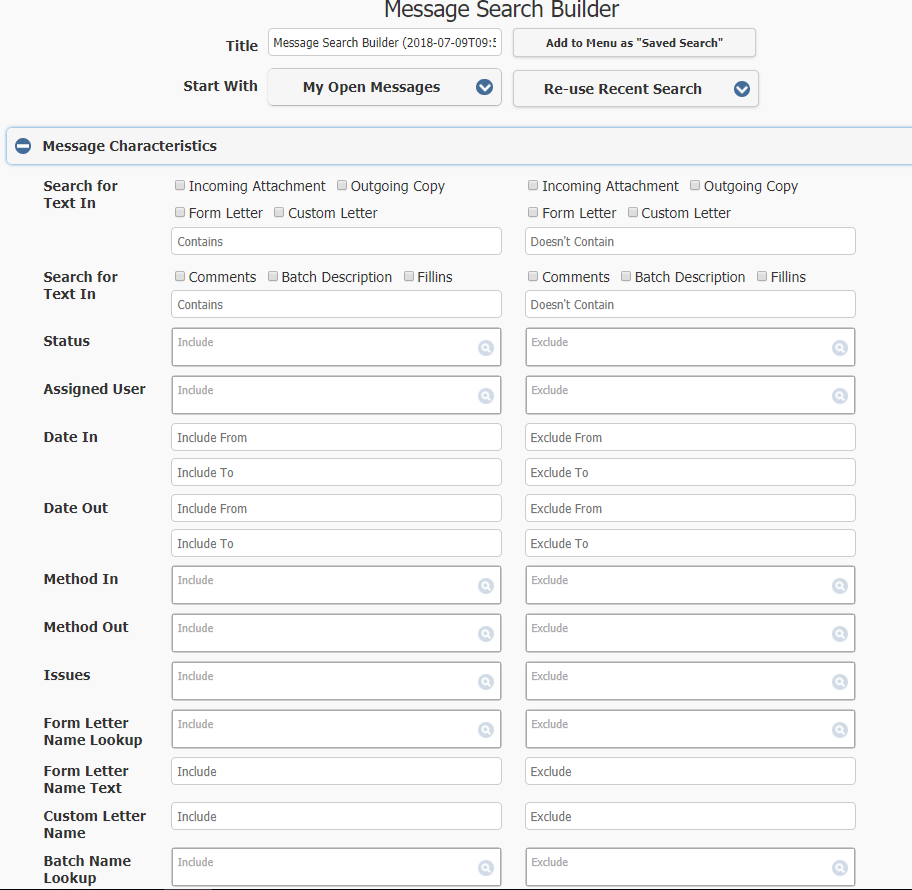
Task: Click the 'Start With' label
Action: 220,86
